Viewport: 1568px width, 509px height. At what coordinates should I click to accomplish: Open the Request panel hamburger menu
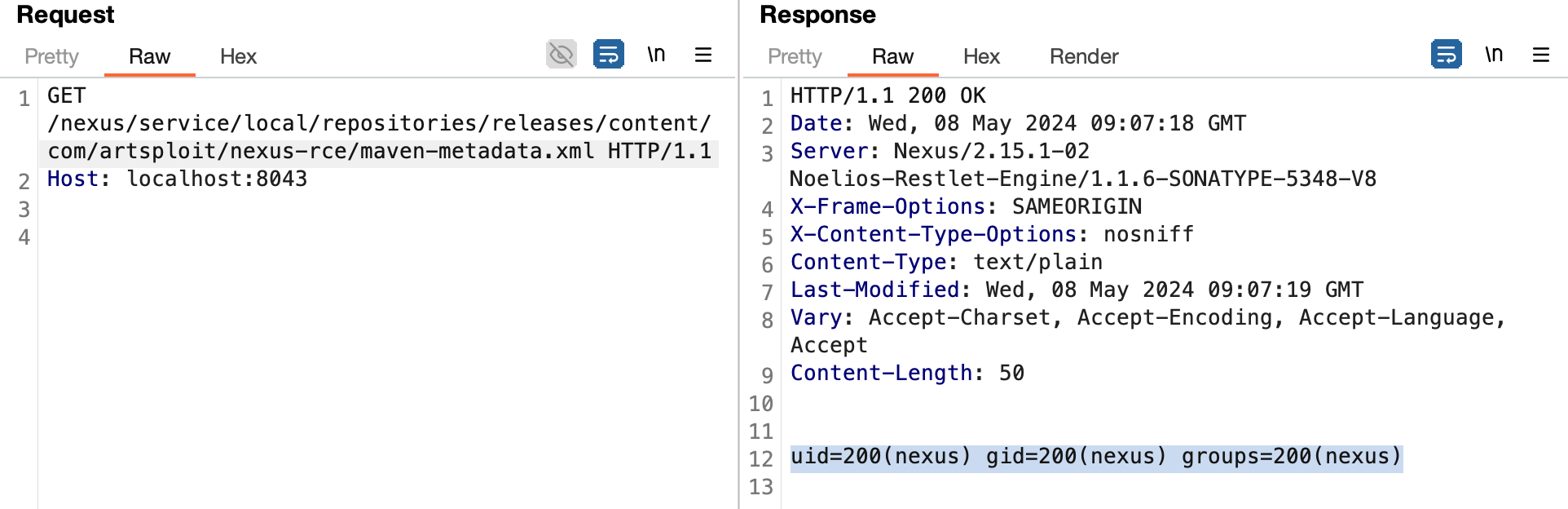[x=703, y=55]
